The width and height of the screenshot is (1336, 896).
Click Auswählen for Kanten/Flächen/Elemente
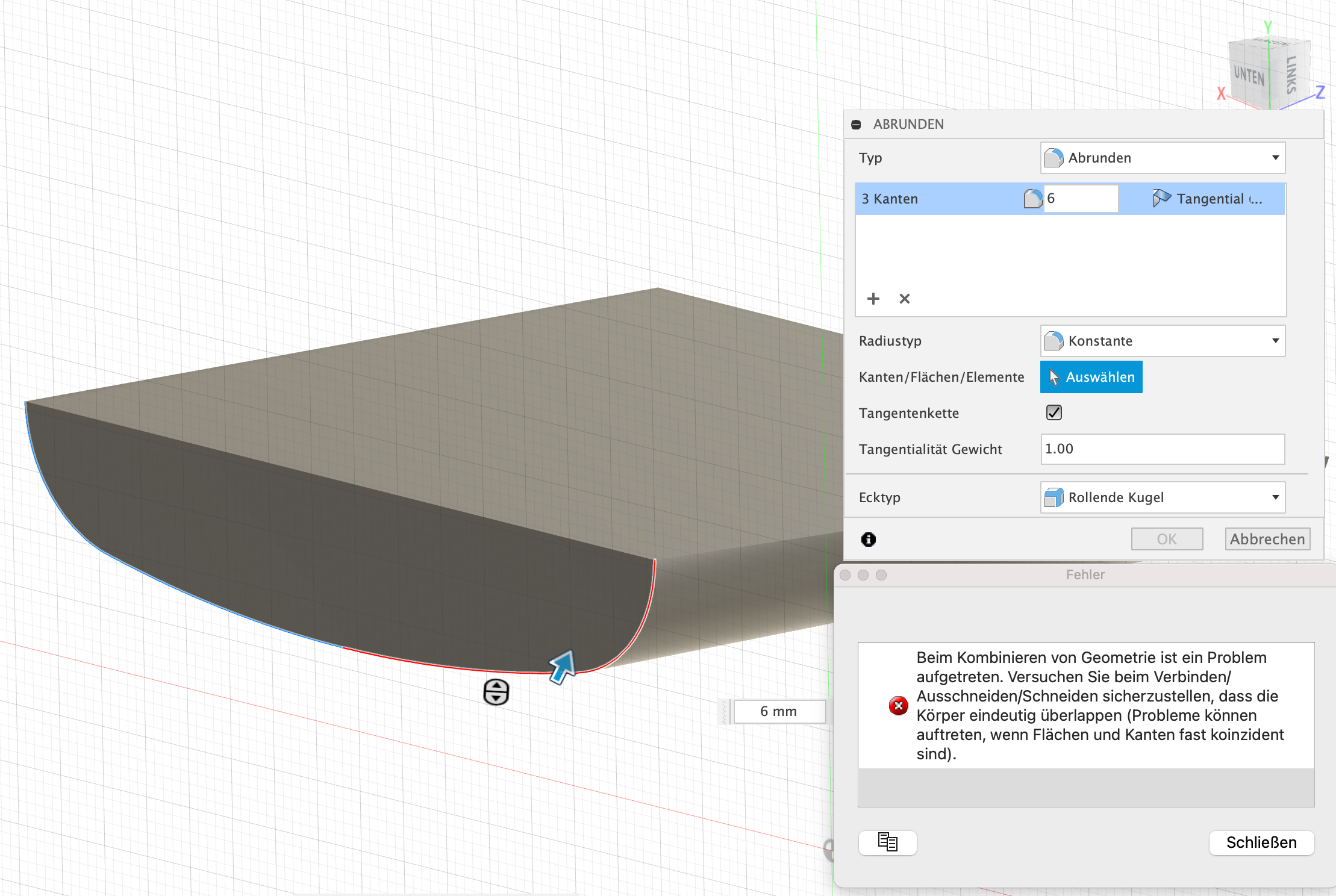1091,376
